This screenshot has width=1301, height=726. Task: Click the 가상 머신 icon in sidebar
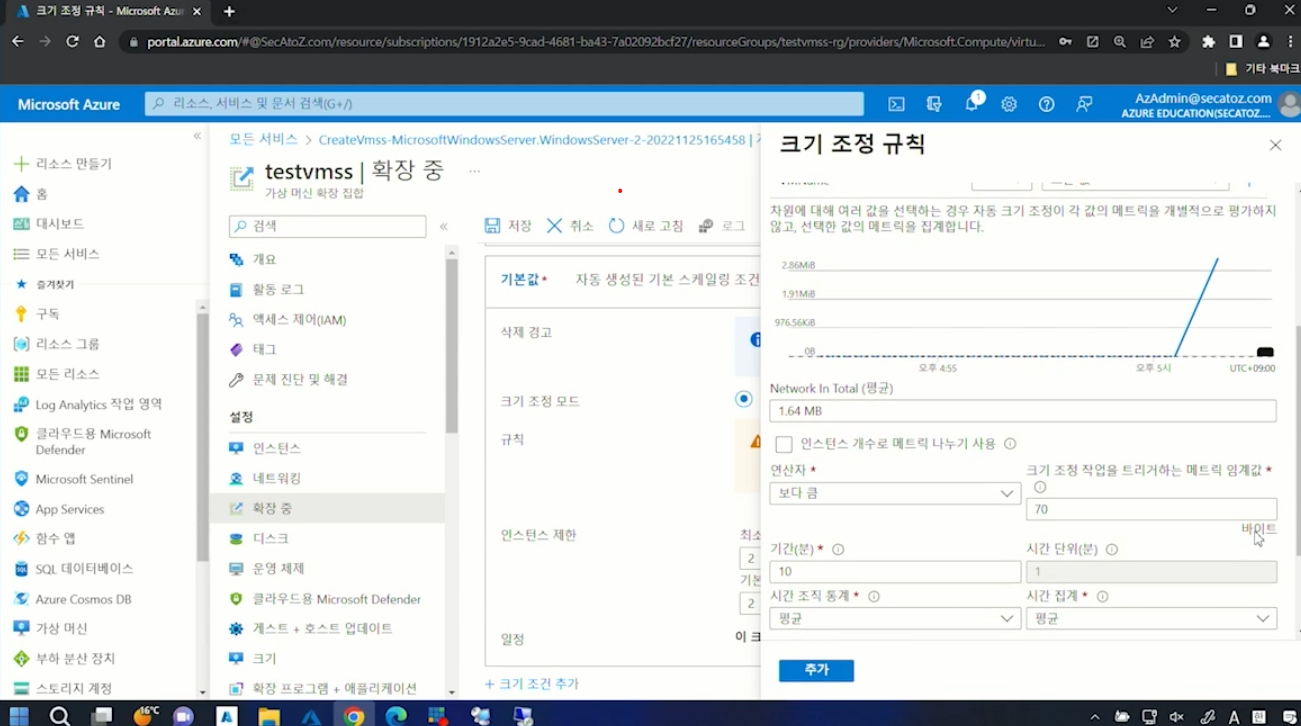pyautogui.click(x=21, y=628)
